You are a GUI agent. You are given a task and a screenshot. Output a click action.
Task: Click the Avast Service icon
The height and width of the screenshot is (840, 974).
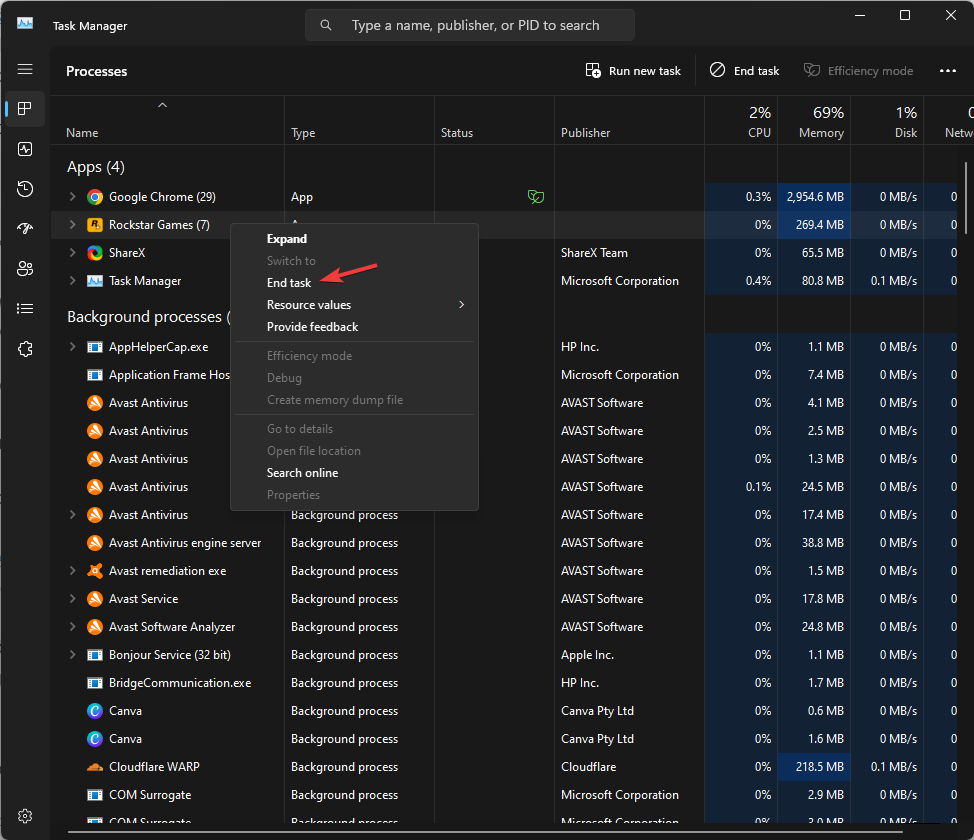coord(95,599)
